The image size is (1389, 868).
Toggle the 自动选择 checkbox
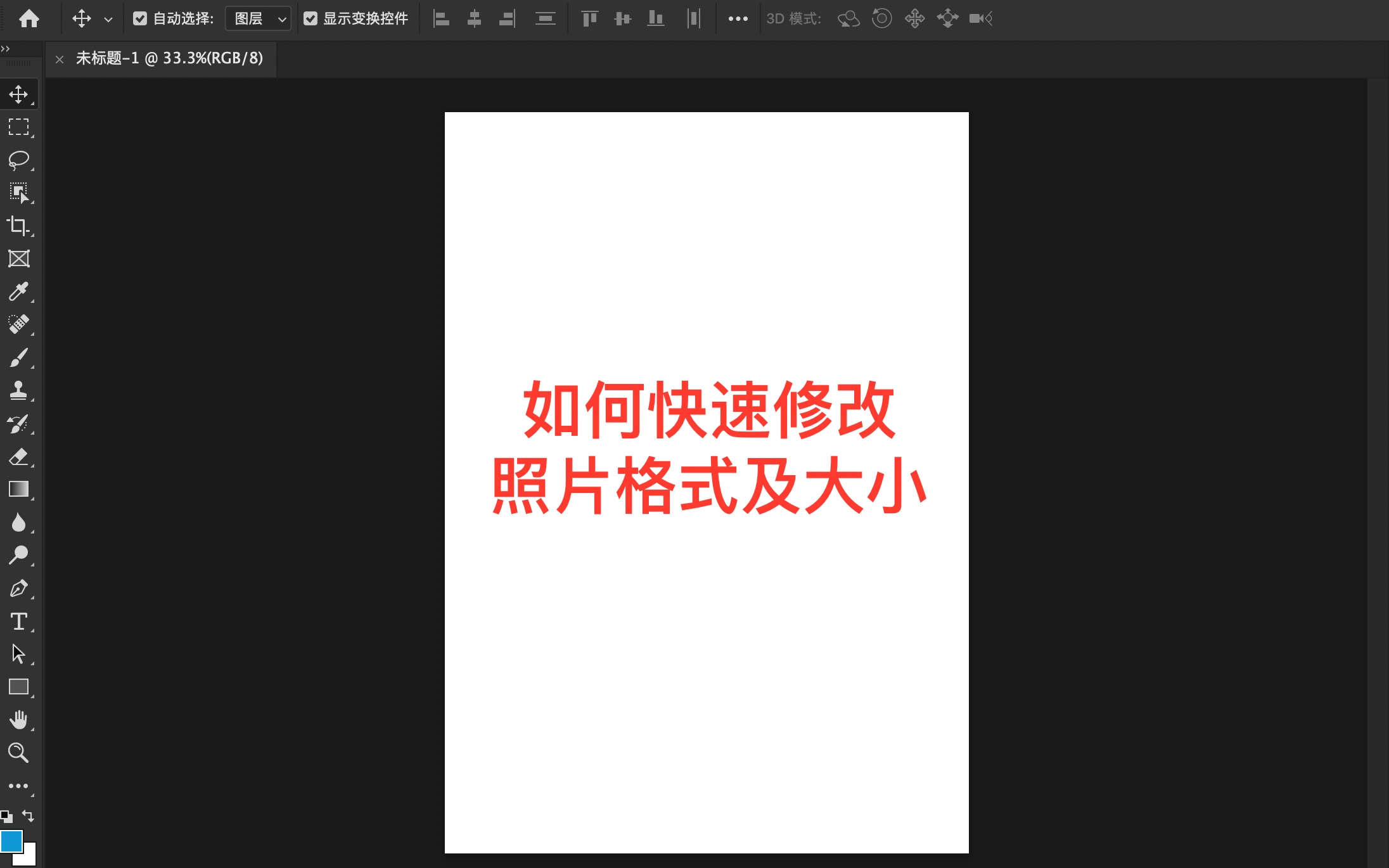(x=141, y=18)
